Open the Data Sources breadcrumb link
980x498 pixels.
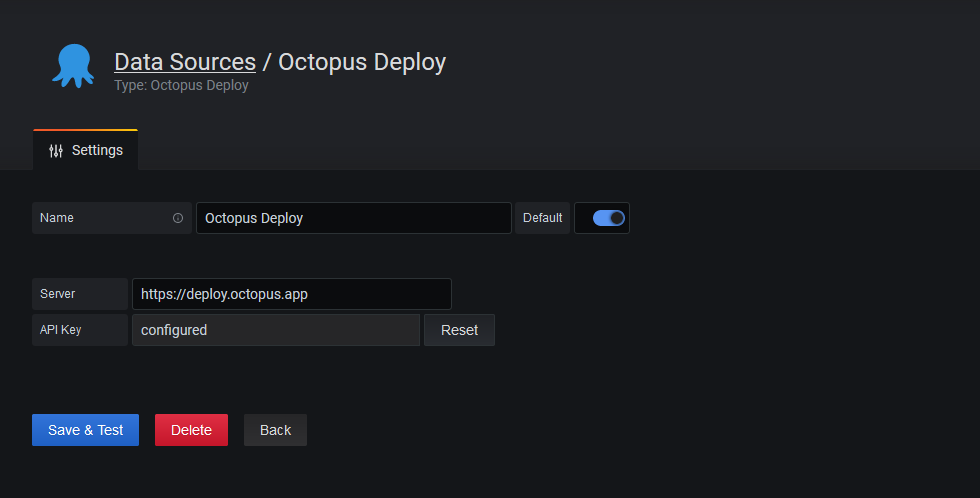185,62
